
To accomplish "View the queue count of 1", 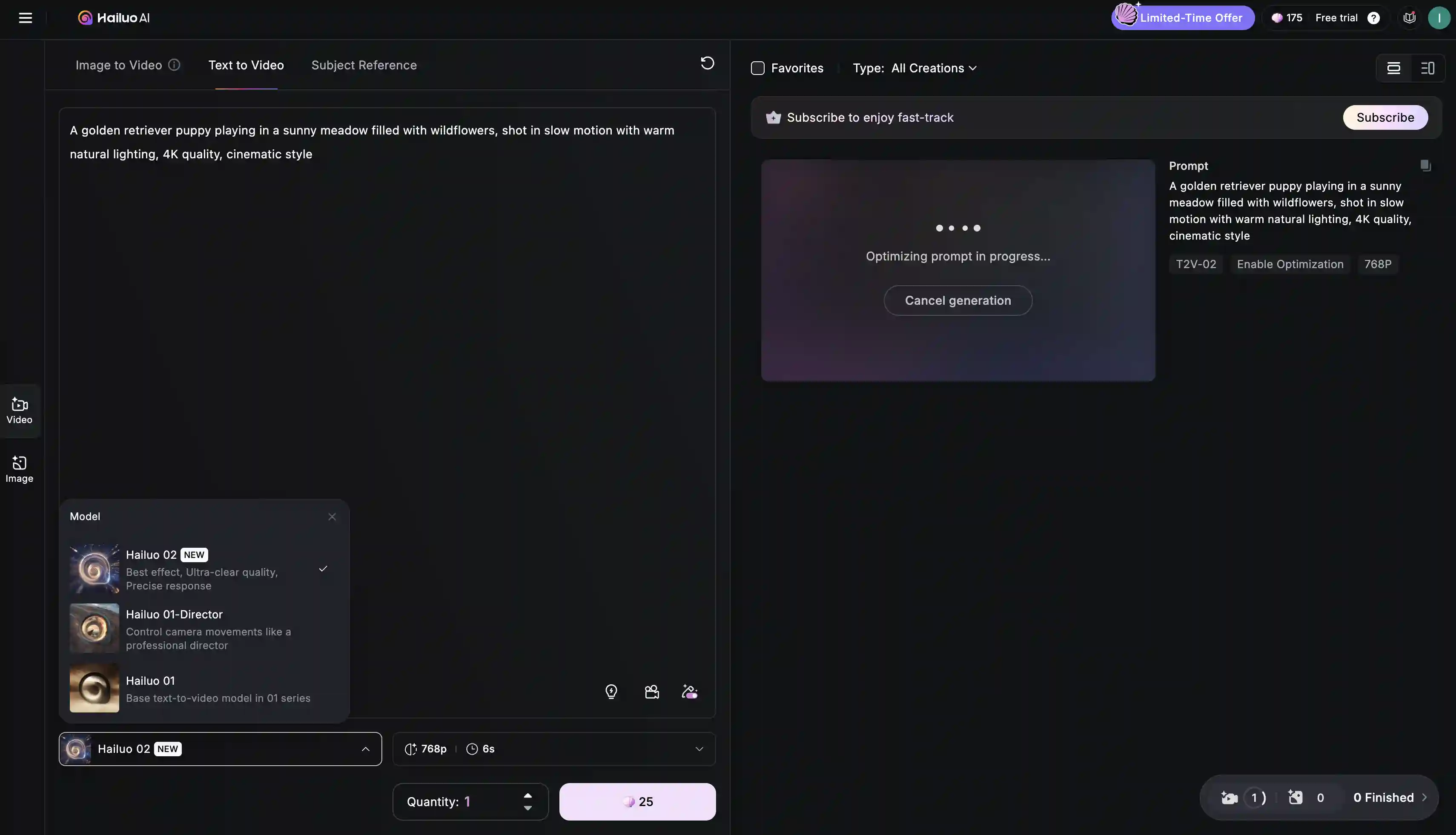I will point(1255,798).
